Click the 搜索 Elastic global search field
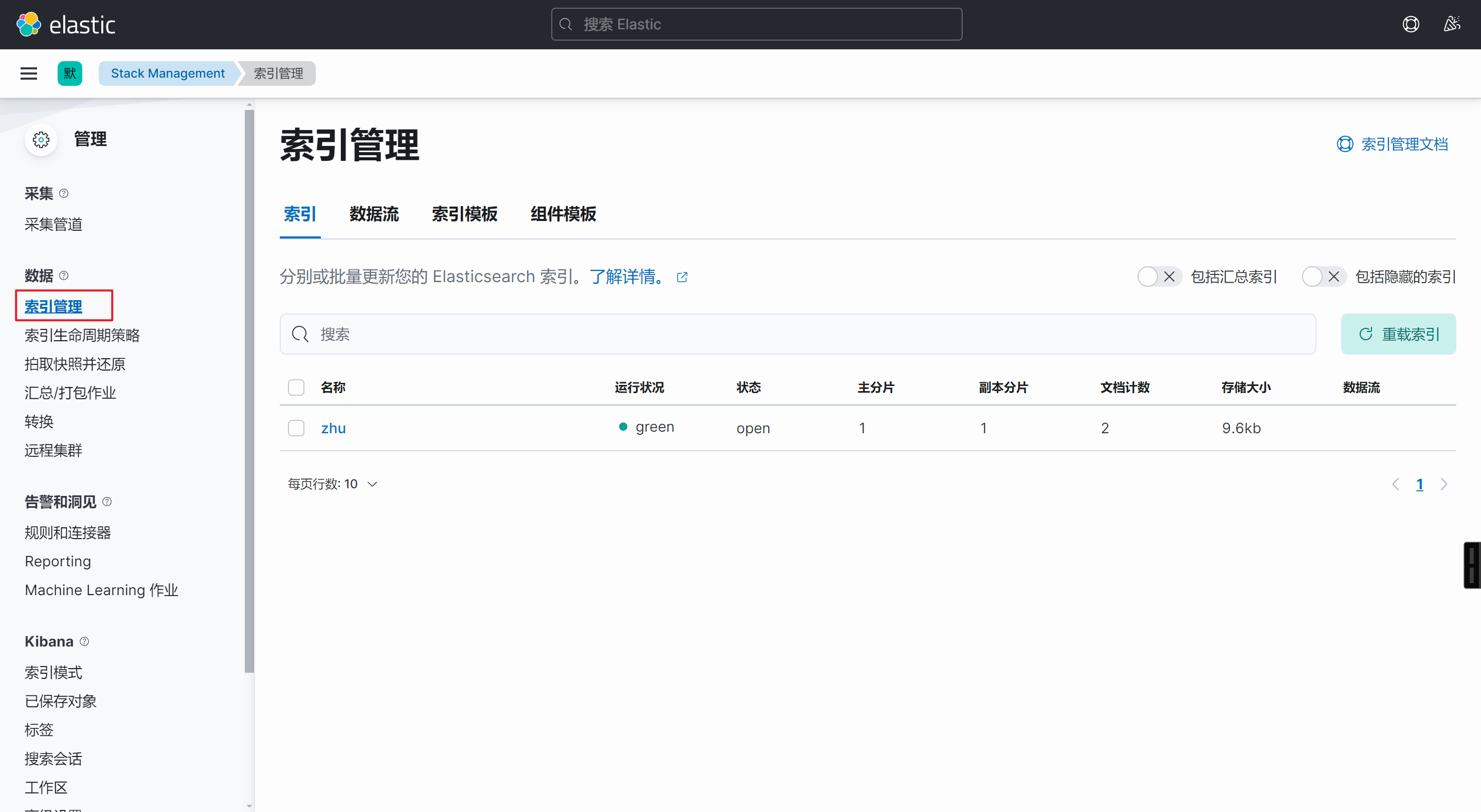The image size is (1481, 812). pos(756,24)
